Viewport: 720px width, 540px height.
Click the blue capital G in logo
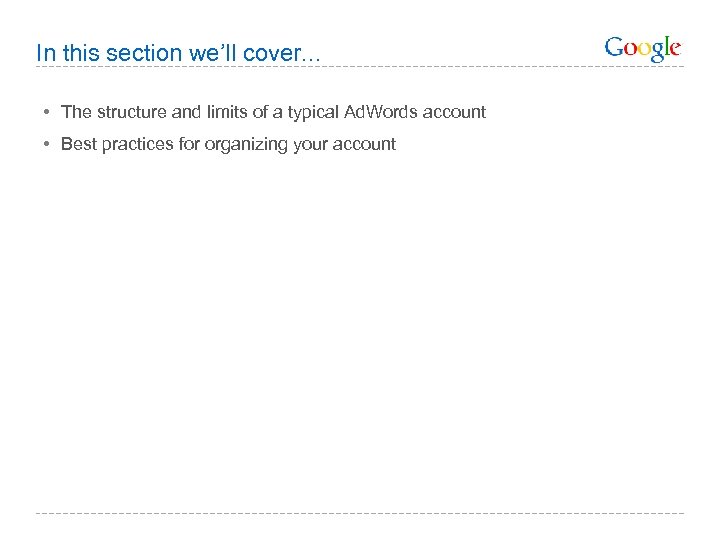(614, 48)
